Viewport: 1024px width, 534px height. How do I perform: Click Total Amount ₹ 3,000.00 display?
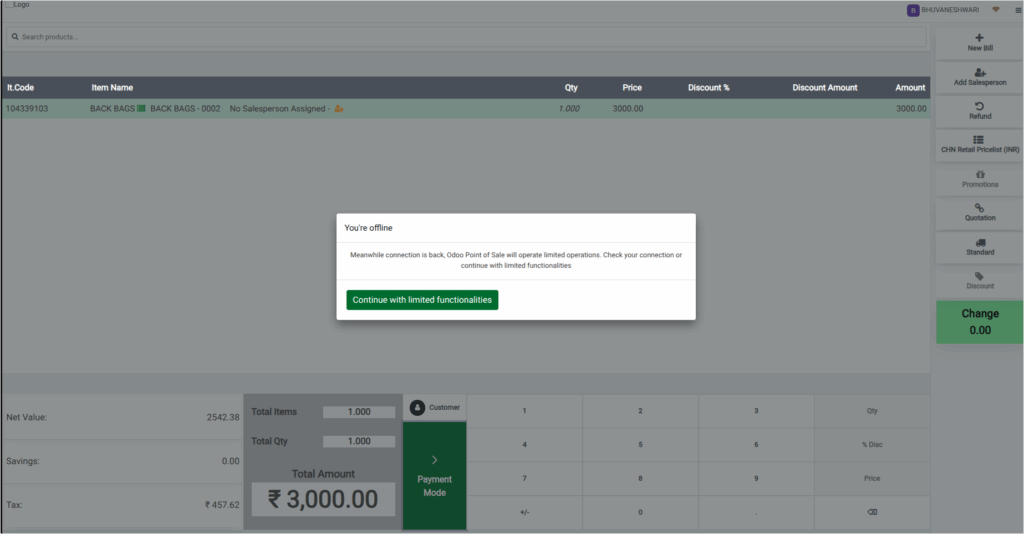tap(323, 499)
